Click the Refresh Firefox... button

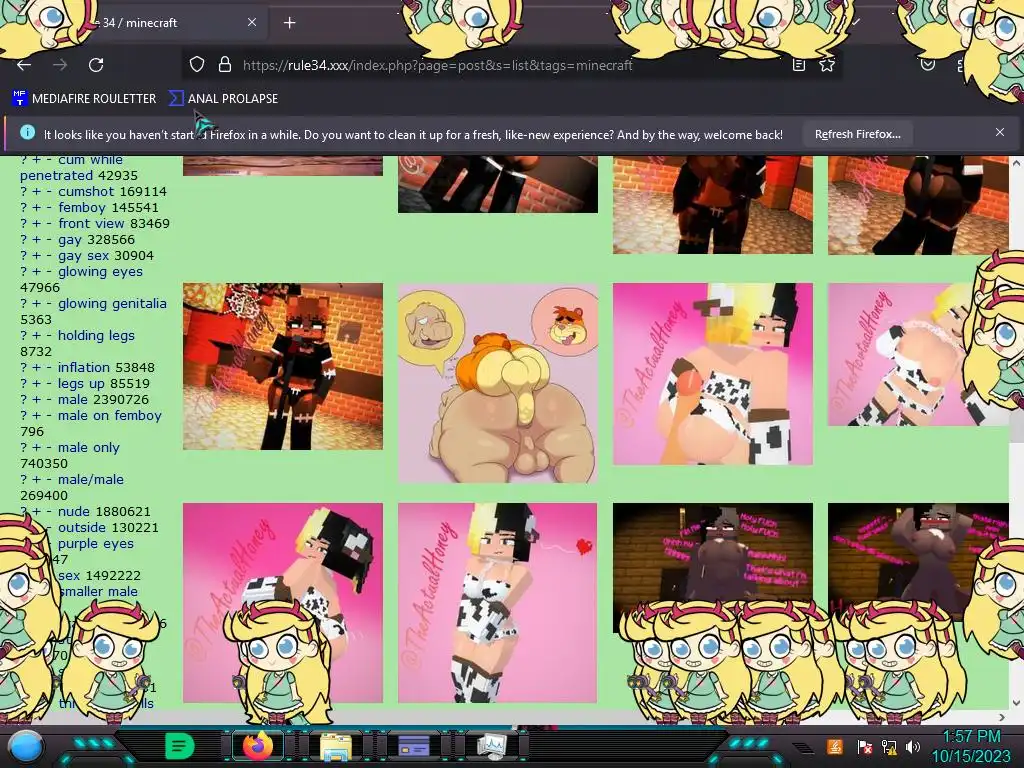coord(857,134)
